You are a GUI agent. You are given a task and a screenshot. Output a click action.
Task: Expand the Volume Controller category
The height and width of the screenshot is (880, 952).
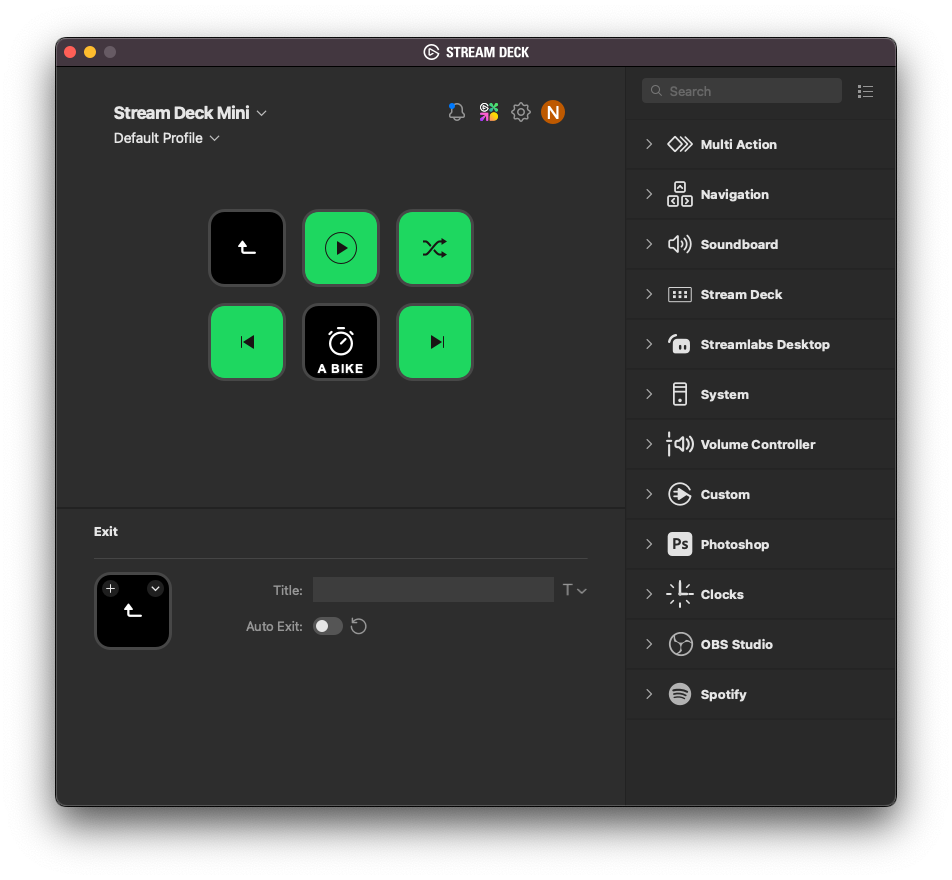(648, 445)
